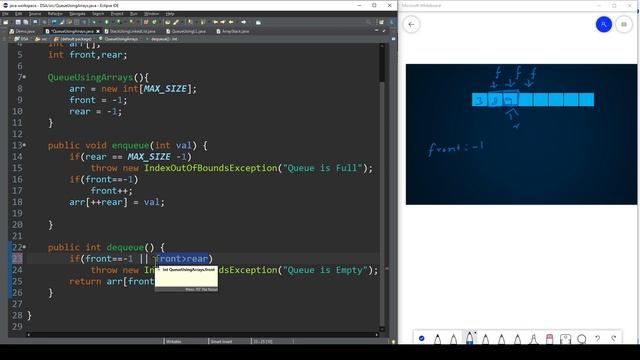Click the blue checkmark in Whiteboard toolbar
This screenshot has height=360, width=640.
click(422, 338)
